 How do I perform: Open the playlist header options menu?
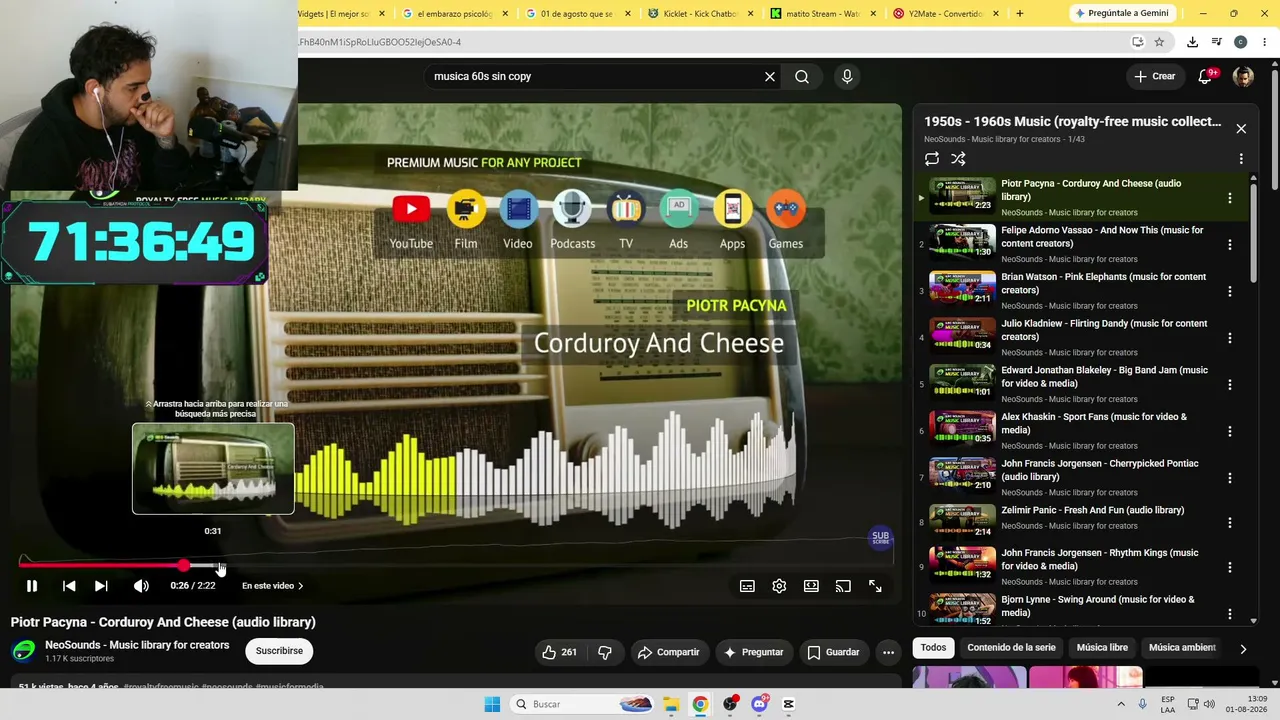(x=1241, y=159)
